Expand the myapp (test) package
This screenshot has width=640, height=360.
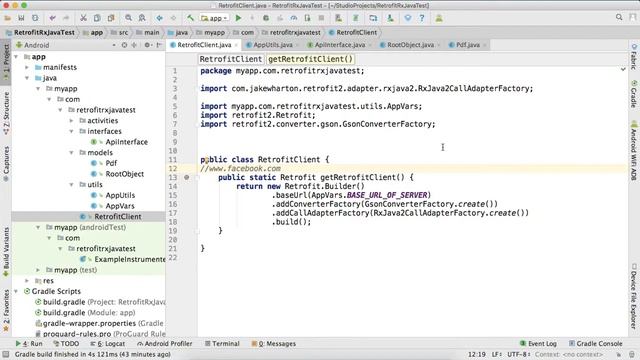click(38, 270)
